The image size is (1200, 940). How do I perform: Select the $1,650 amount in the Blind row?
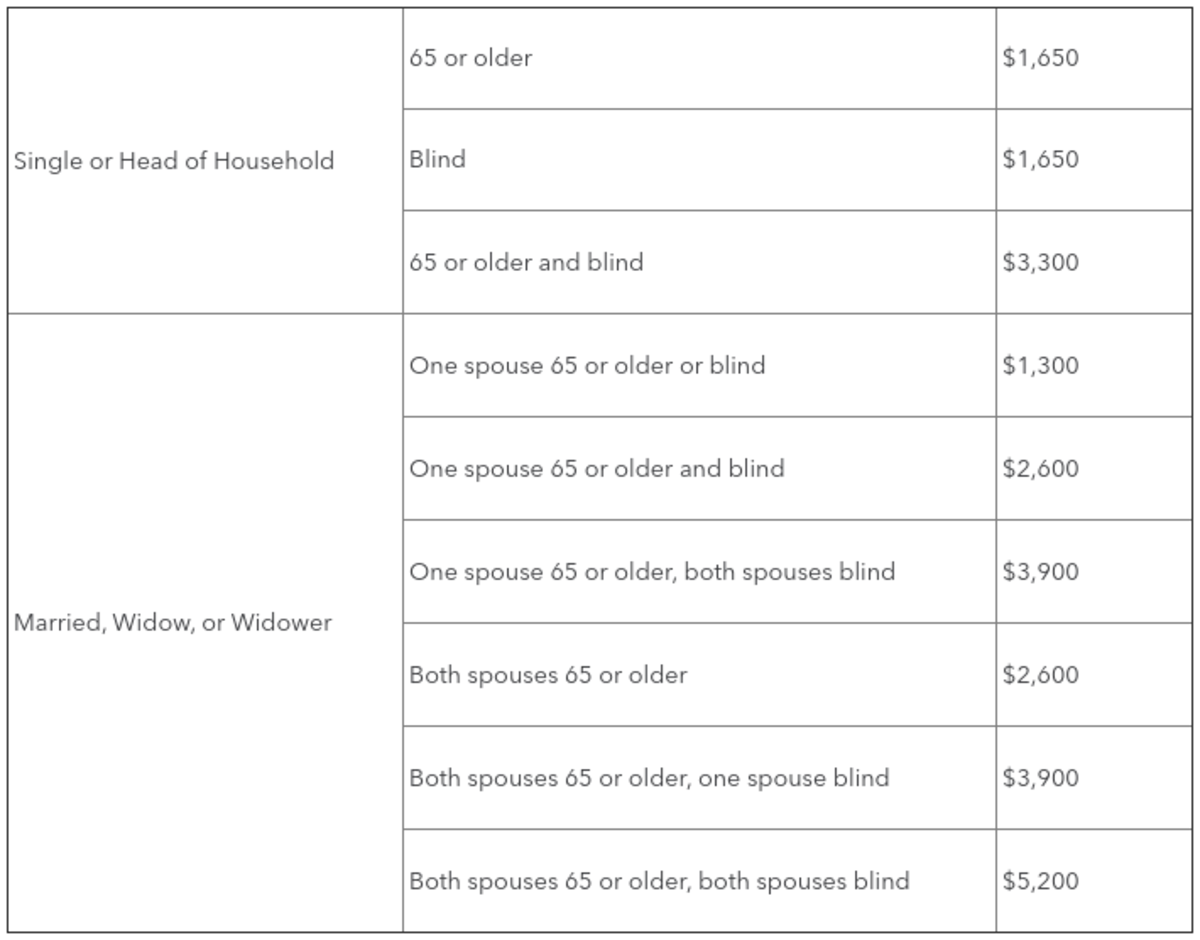pyautogui.click(x=1041, y=159)
